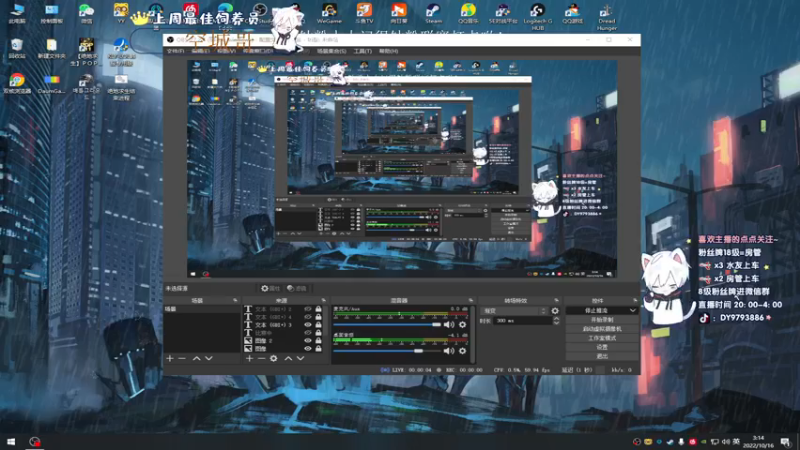
Task: Click the OBS taskbar button next to Start
Action: [34, 442]
